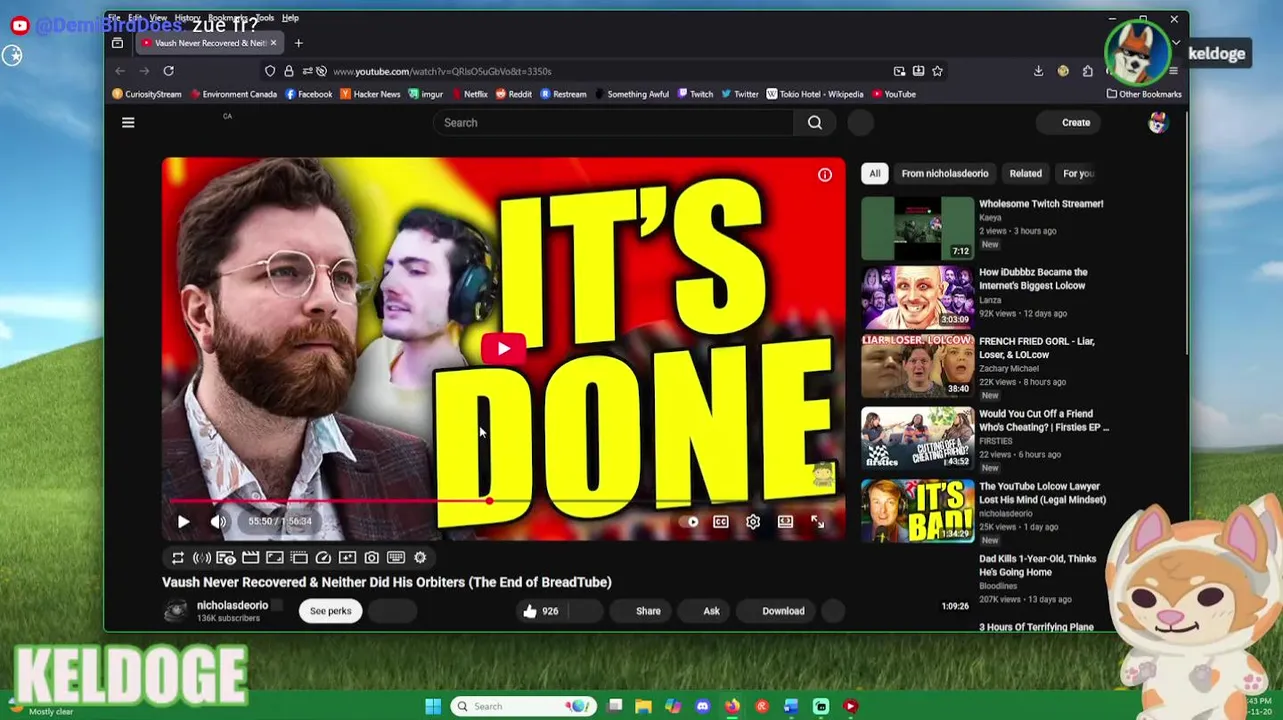This screenshot has height=720, width=1283.
Task: Click the video info card icon
Action: (825, 175)
